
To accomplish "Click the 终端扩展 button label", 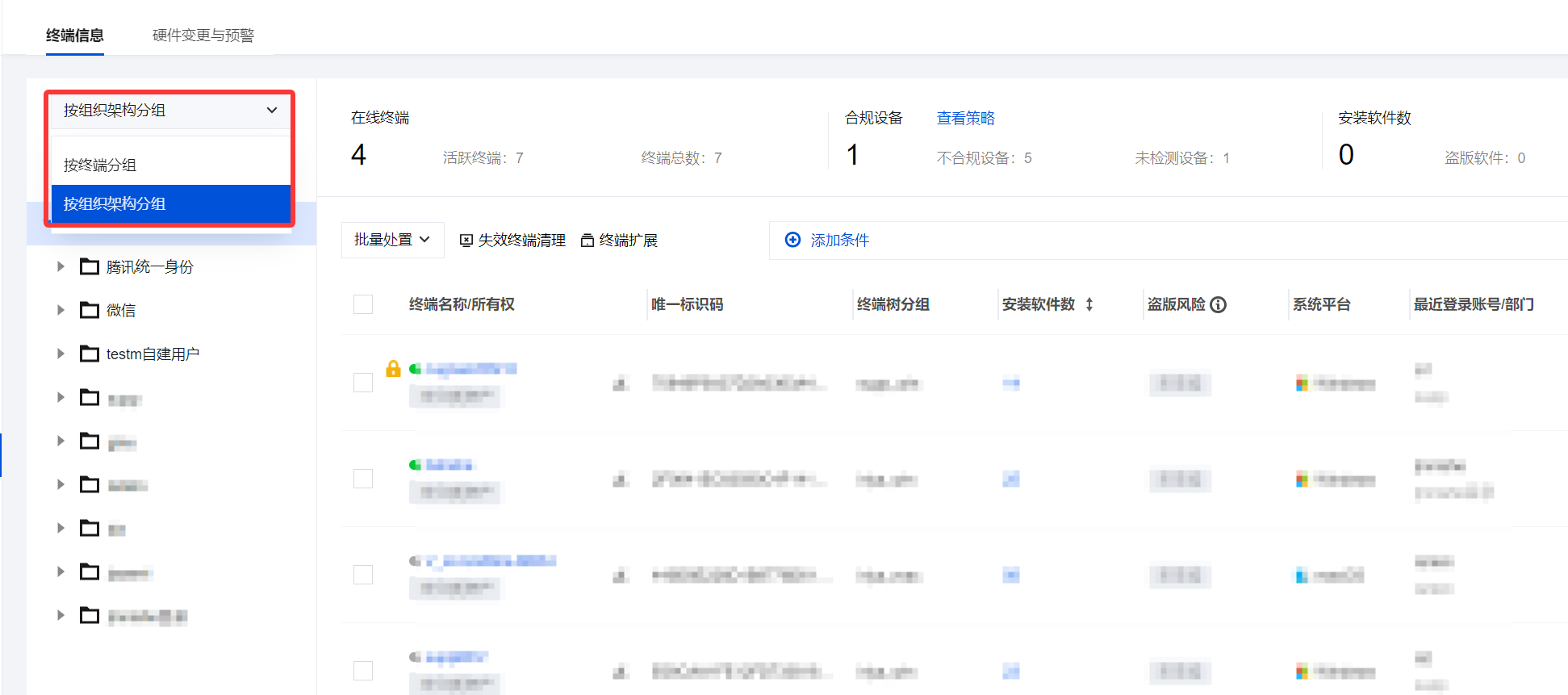I will click(x=628, y=241).
